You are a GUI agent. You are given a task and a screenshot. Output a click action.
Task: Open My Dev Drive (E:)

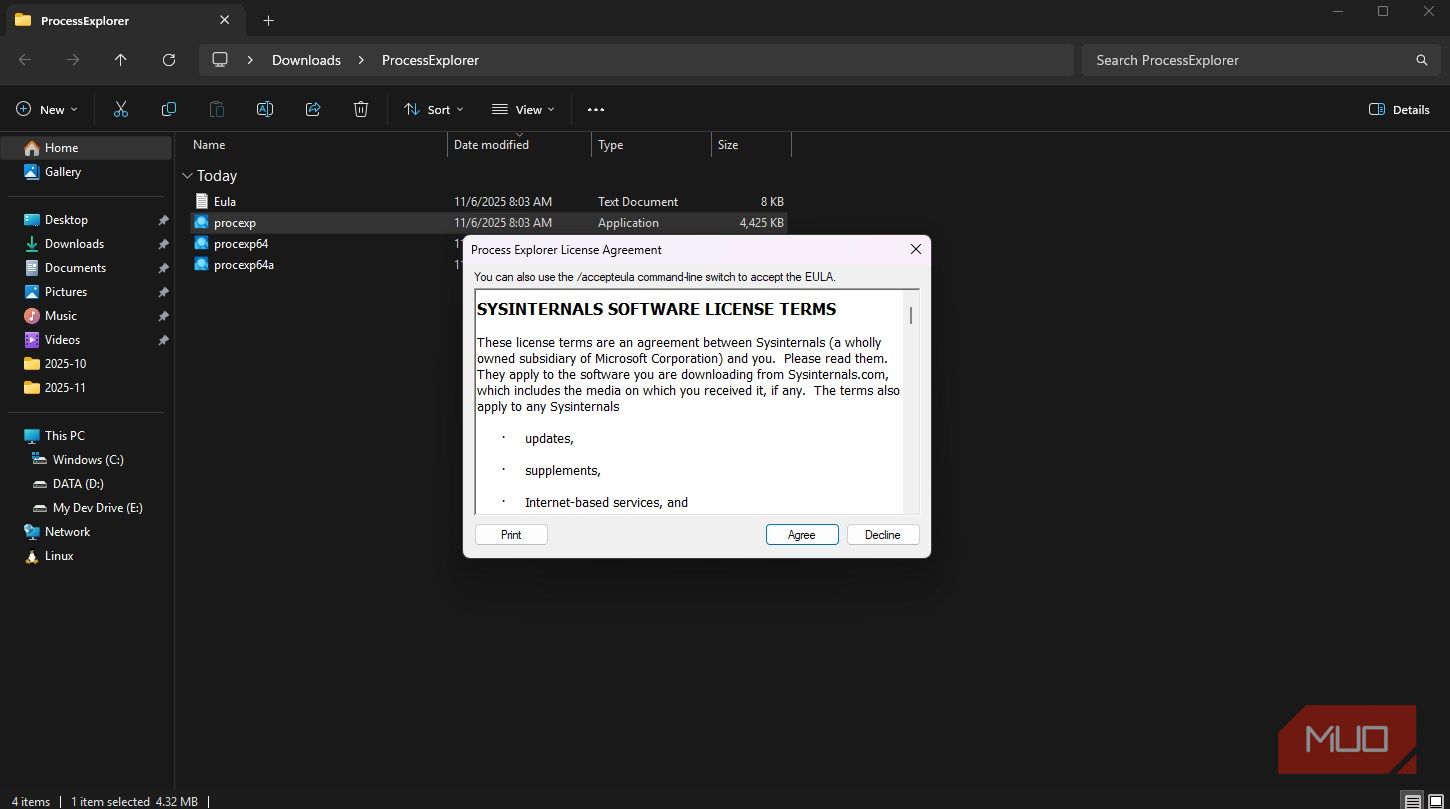pyautogui.click(x=86, y=508)
